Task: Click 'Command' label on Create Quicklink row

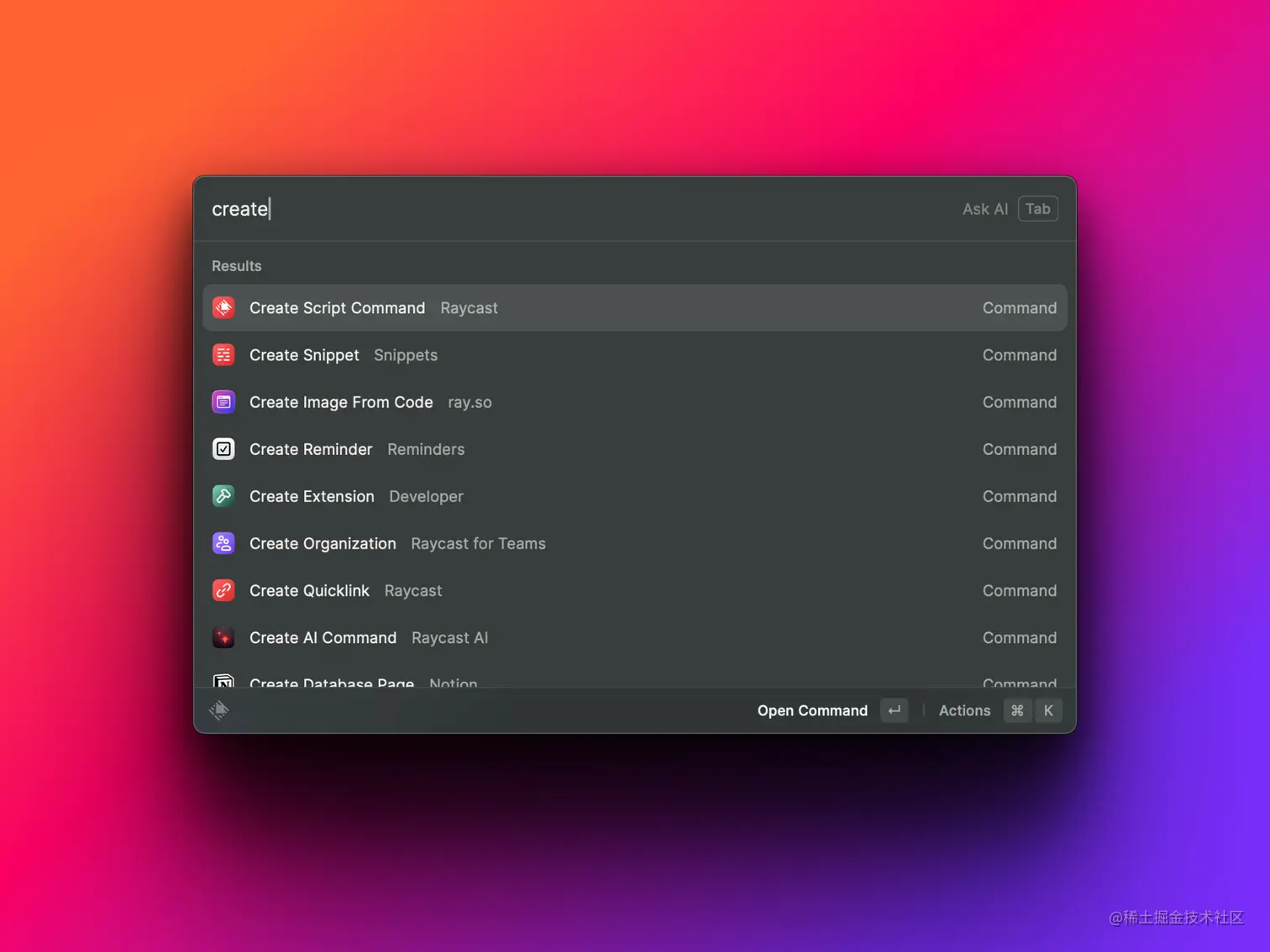Action: (x=1020, y=590)
